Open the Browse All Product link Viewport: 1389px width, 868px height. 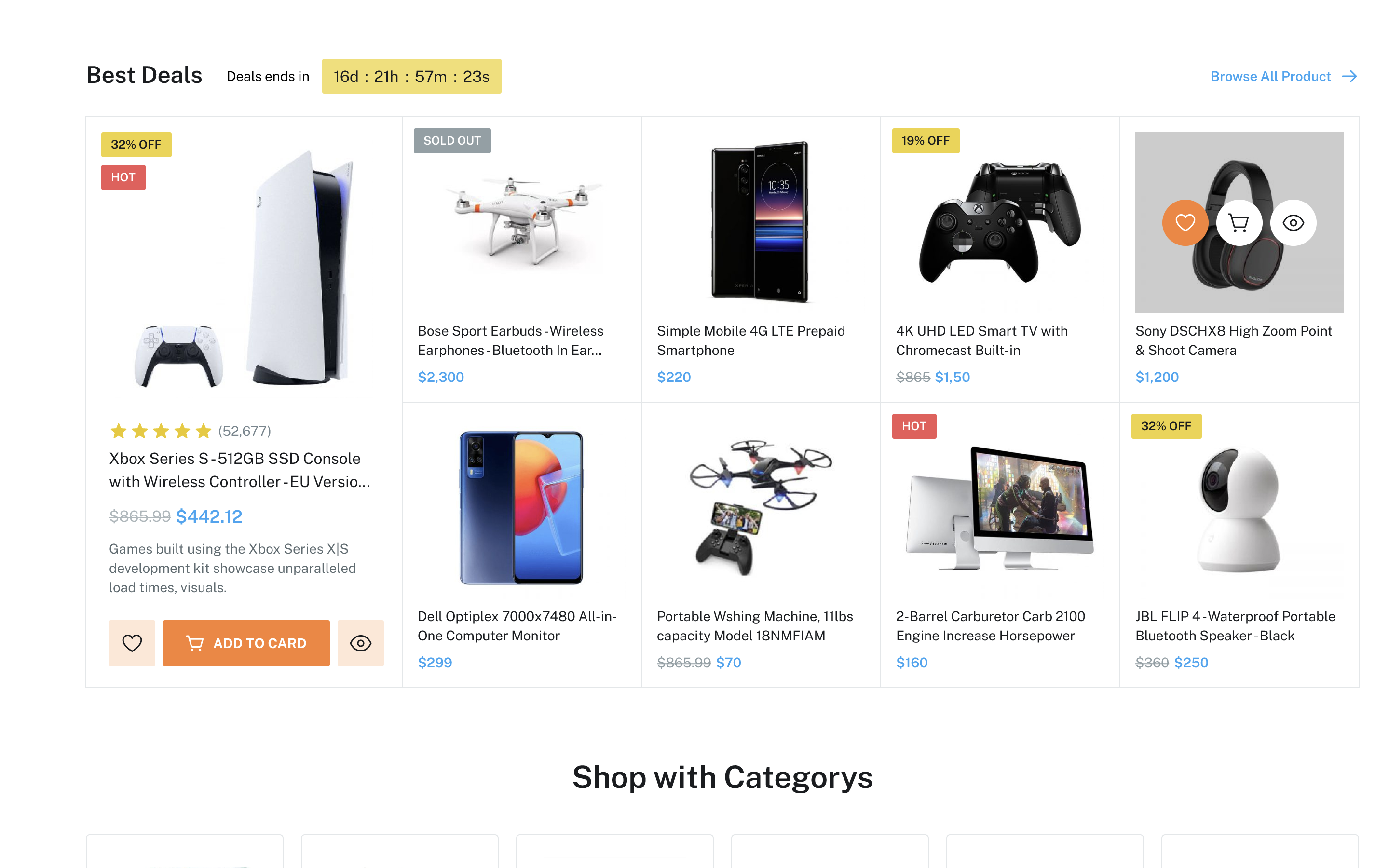pos(1270,76)
